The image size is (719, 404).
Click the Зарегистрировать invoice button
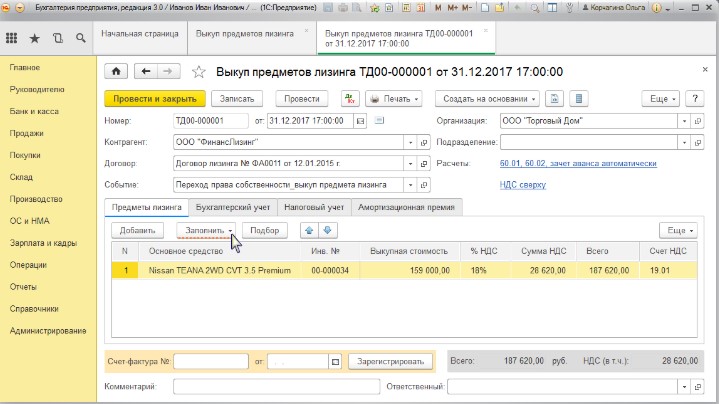[390, 361]
